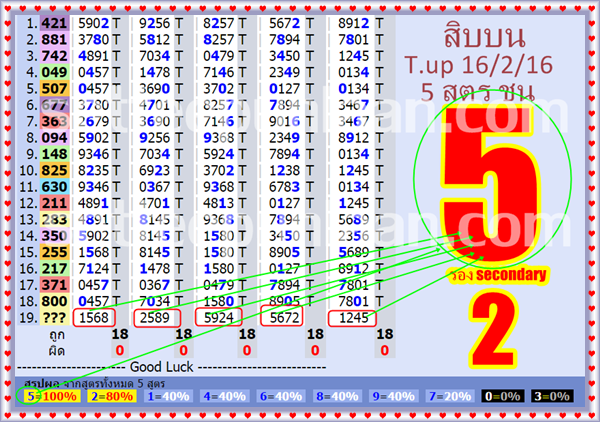
Task: Click the 5=100% summary badge
Action: [52, 396]
